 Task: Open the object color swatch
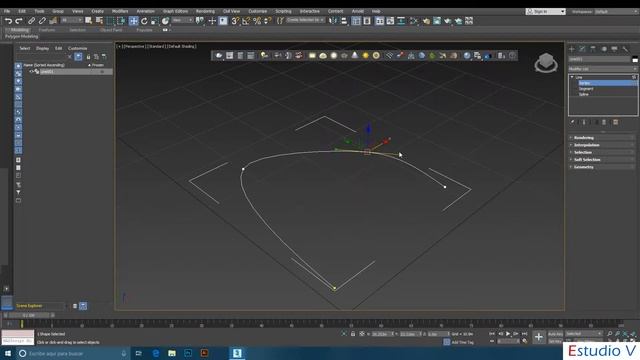[635, 60]
